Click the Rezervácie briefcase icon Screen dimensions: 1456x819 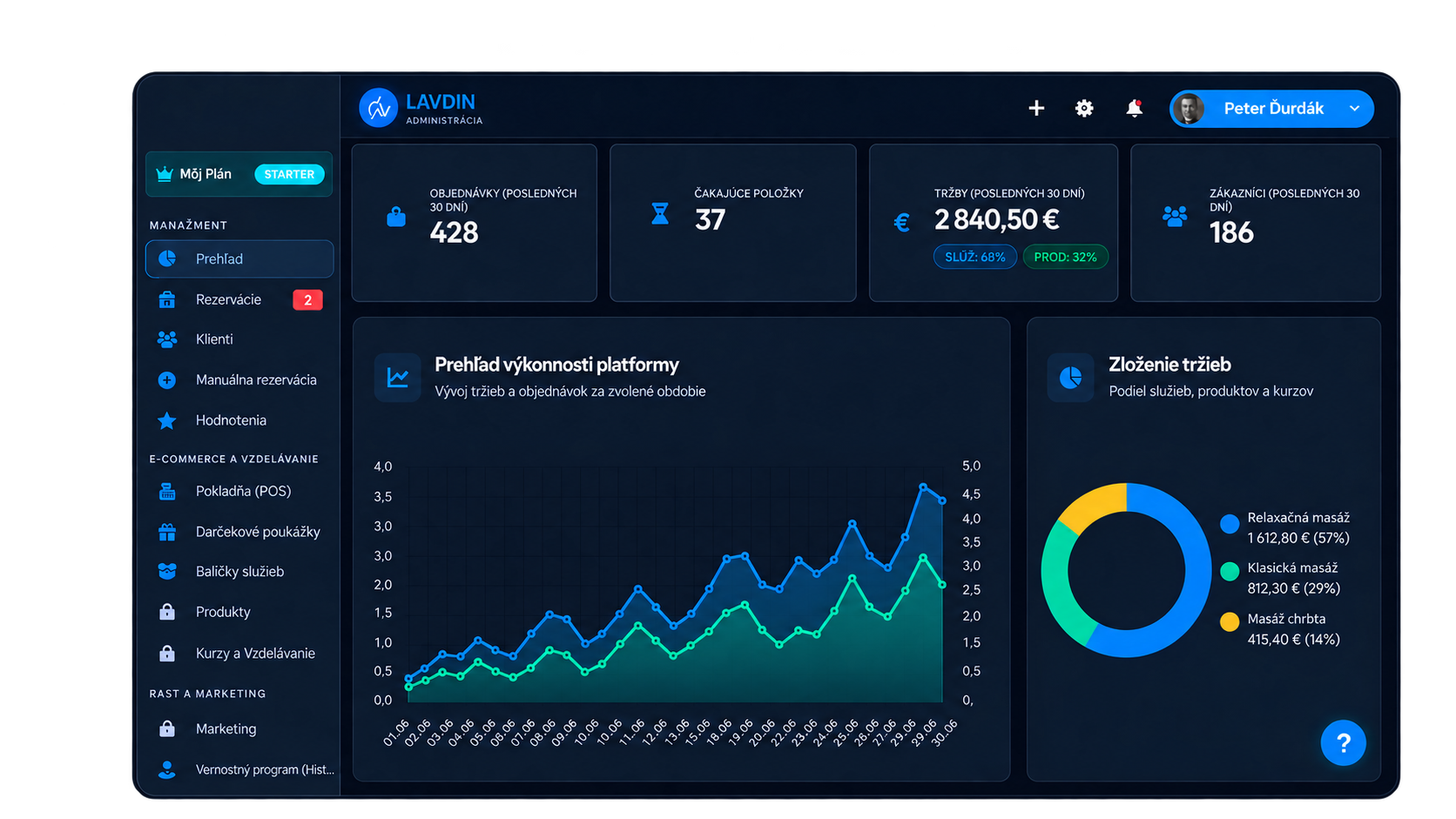click(167, 299)
